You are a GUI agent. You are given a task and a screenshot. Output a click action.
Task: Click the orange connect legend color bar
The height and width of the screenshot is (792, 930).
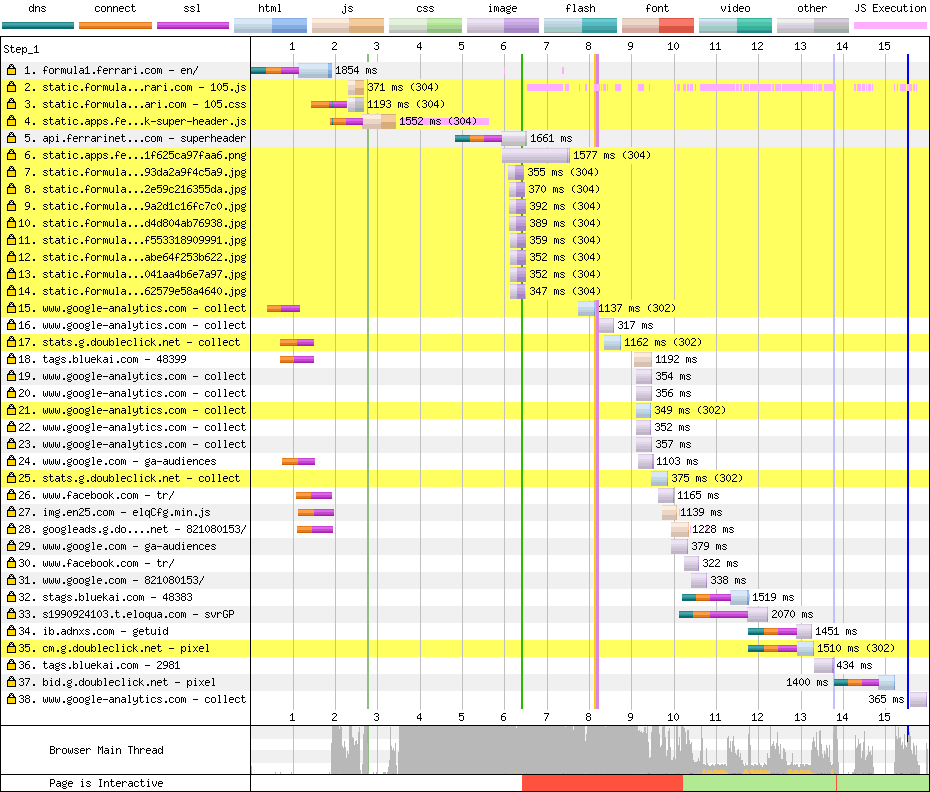pos(115,26)
